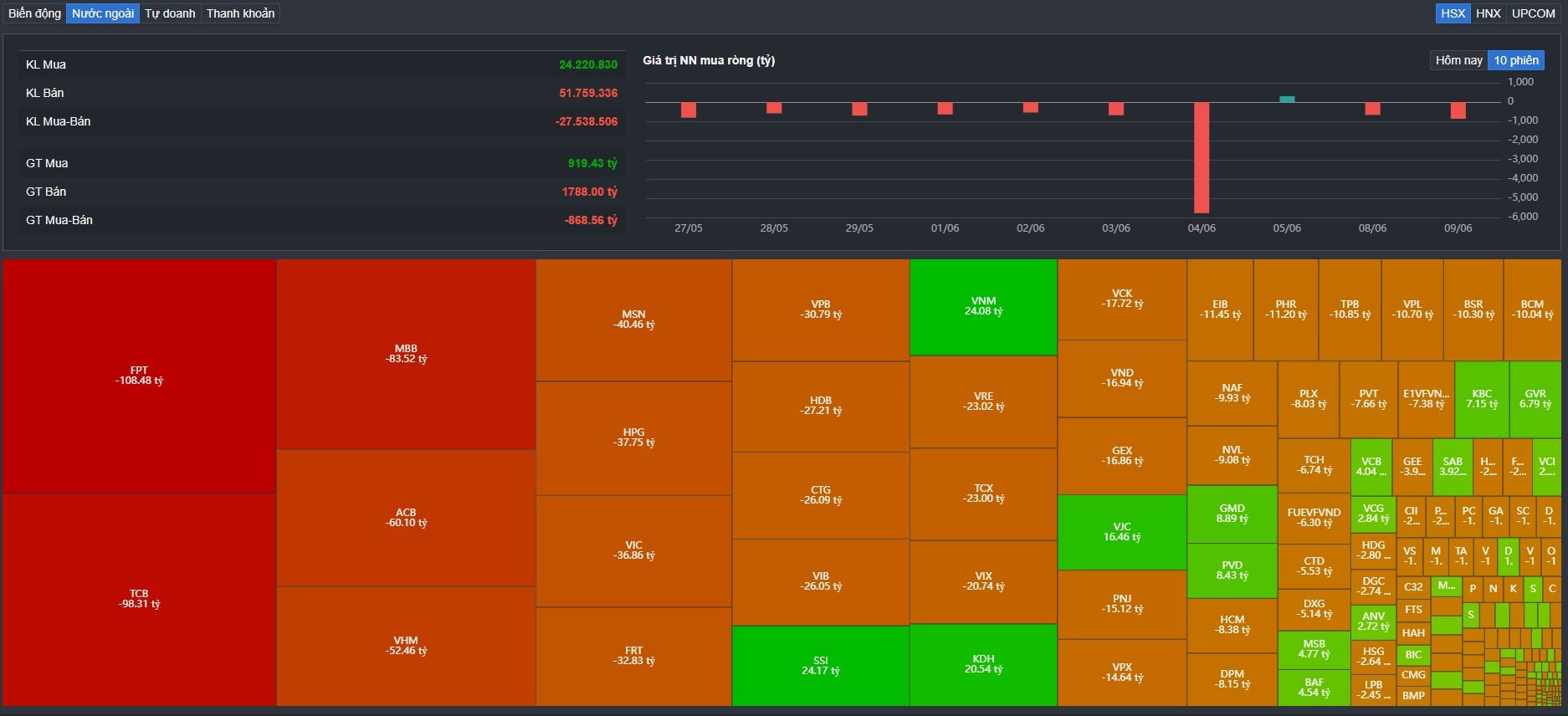Click the VND treemap tile
The height and width of the screenshot is (716, 1568).
pyautogui.click(x=1122, y=378)
